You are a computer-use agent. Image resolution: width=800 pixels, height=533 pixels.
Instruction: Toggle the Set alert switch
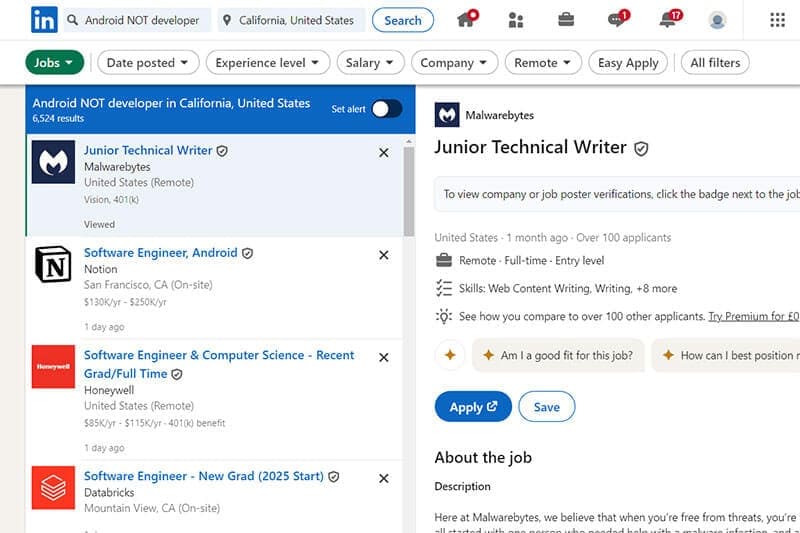tap(387, 109)
